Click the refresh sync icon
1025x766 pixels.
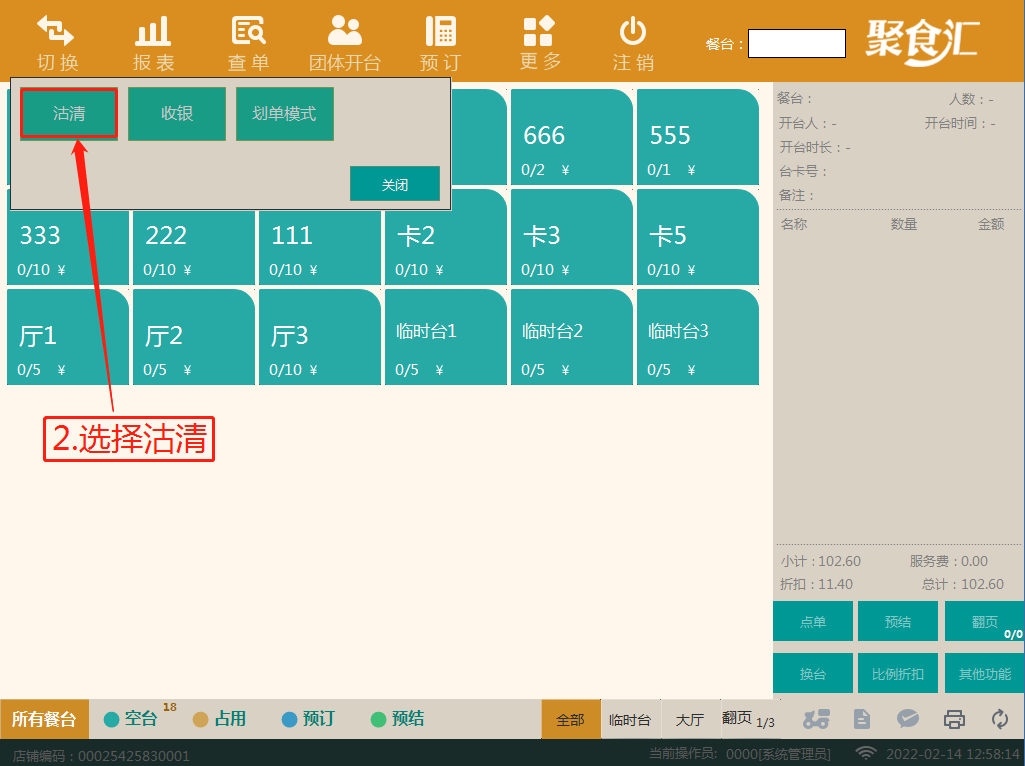click(x=1000, y=720)
